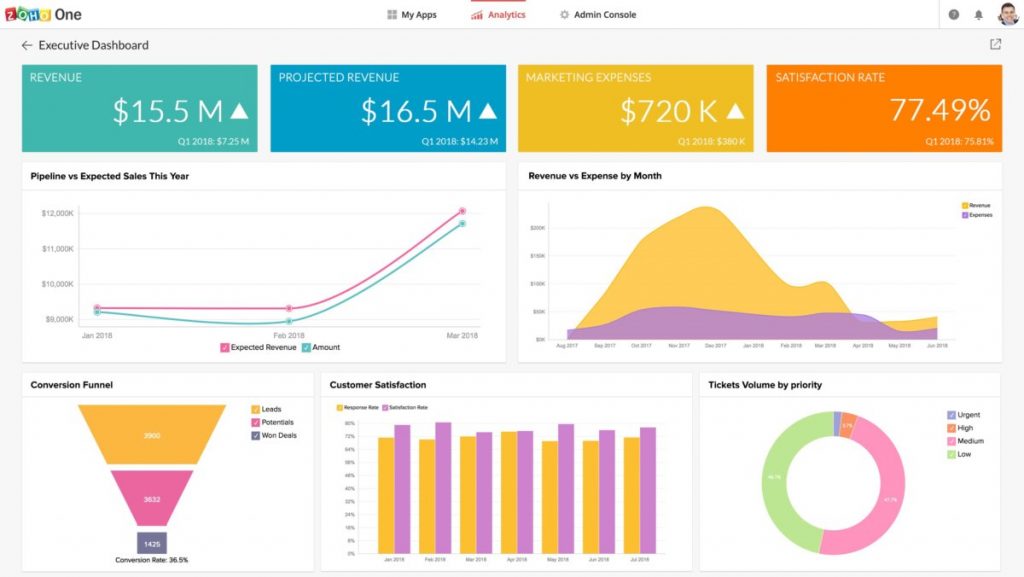Open your profile avatar photo

coord(1010,14)
